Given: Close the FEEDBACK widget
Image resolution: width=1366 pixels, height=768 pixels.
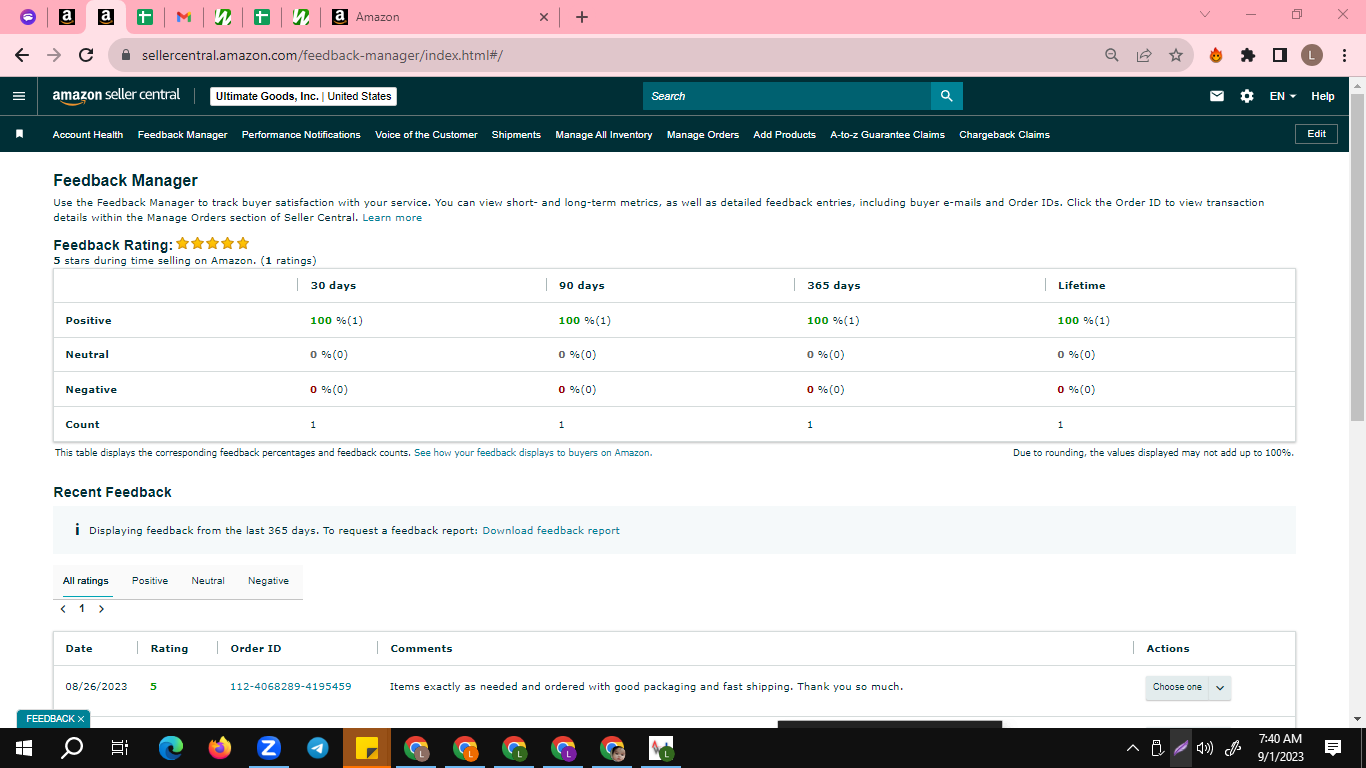Looking at the screenshot, I should (x=81, y=719).
